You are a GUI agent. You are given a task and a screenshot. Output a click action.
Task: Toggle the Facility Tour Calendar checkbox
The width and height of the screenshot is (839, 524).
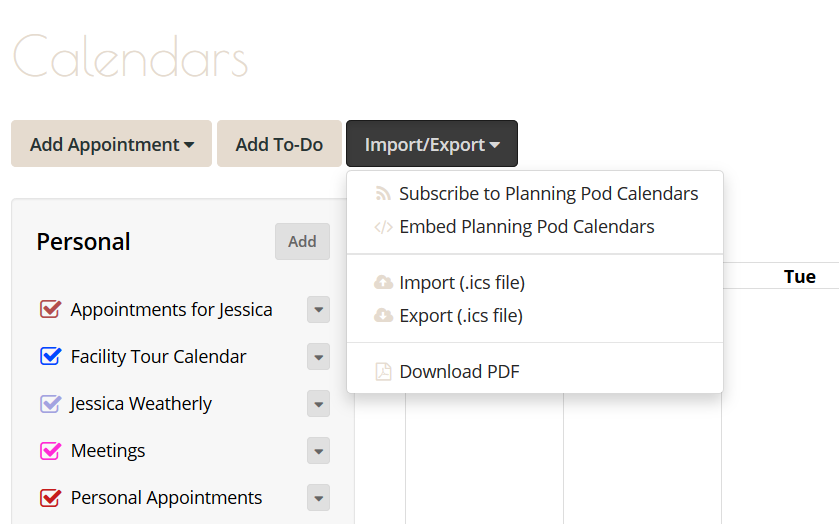50,356
